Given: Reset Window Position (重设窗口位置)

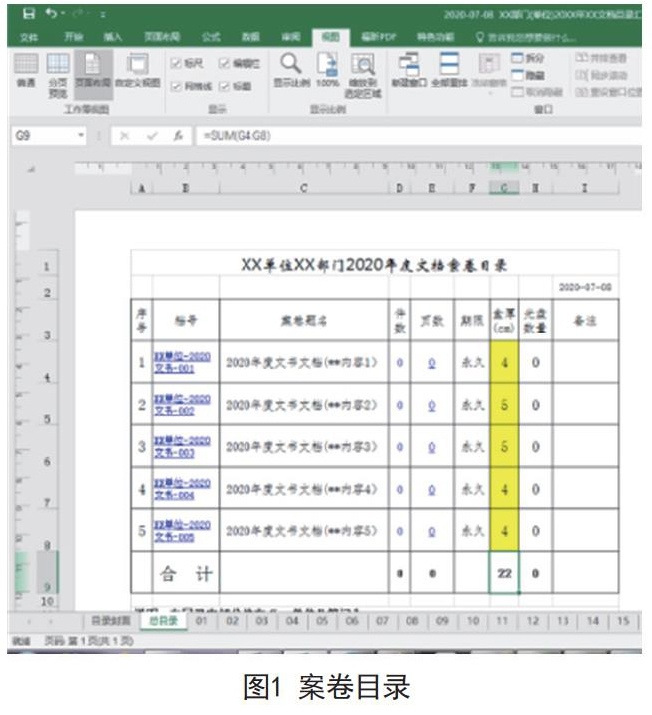Looking at the screenshot, I should point(608,92).
